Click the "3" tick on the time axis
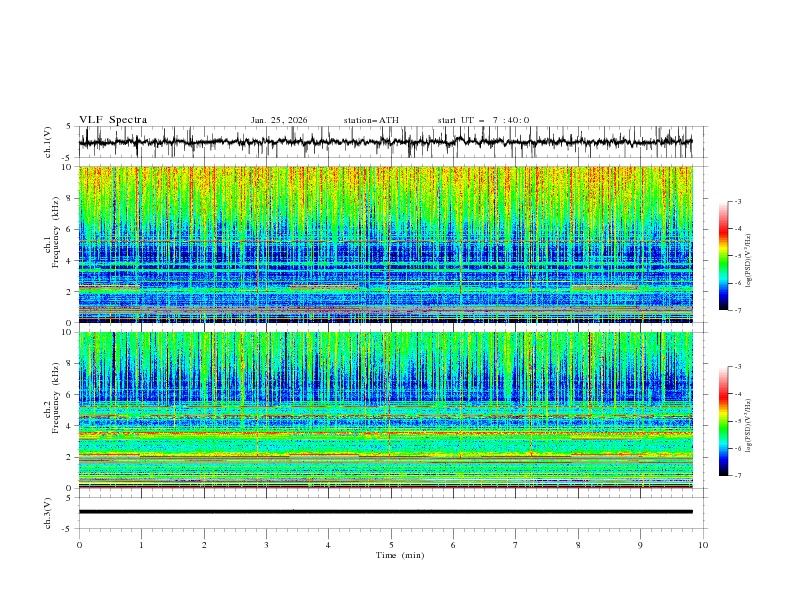Viewport: 792px width, 612px height. tap(266, 545)
